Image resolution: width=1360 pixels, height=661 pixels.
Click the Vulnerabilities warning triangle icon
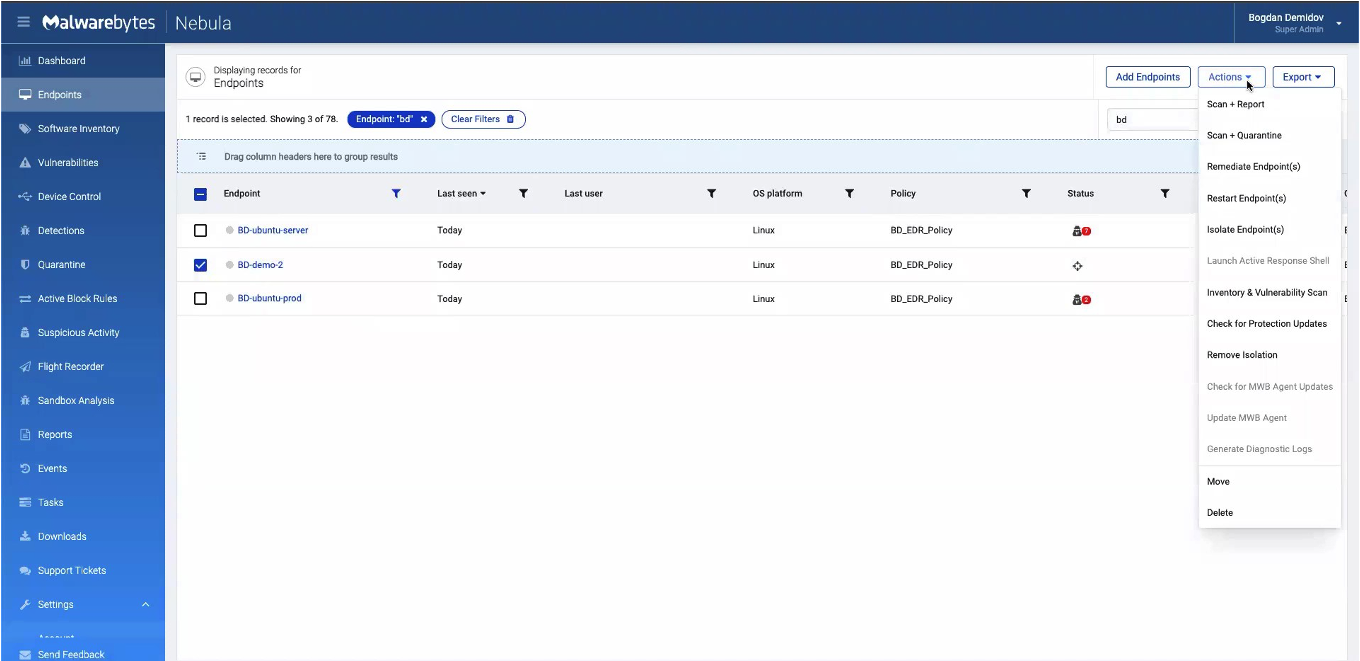click(26, 163)
